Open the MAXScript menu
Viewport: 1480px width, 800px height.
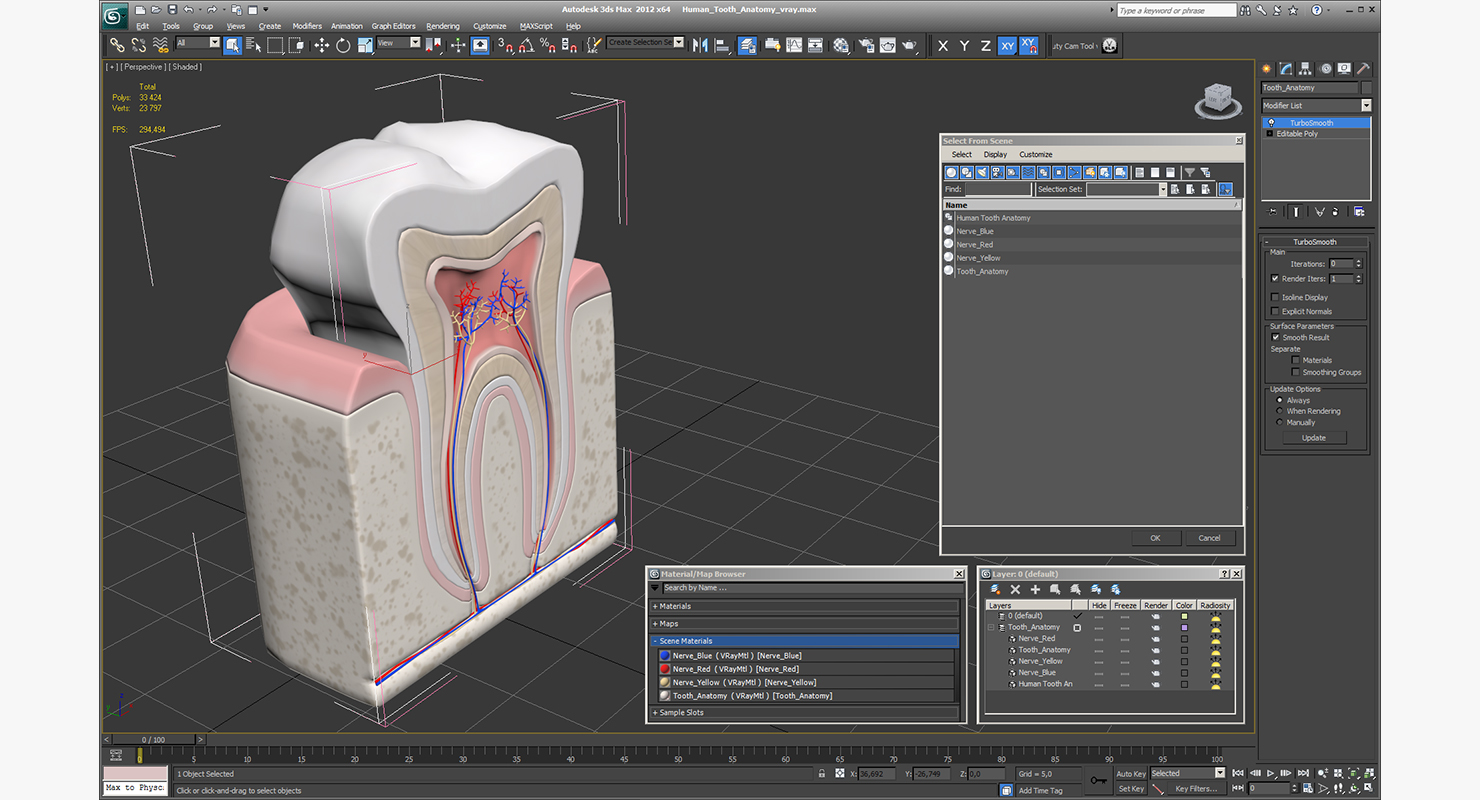[536, 26]
